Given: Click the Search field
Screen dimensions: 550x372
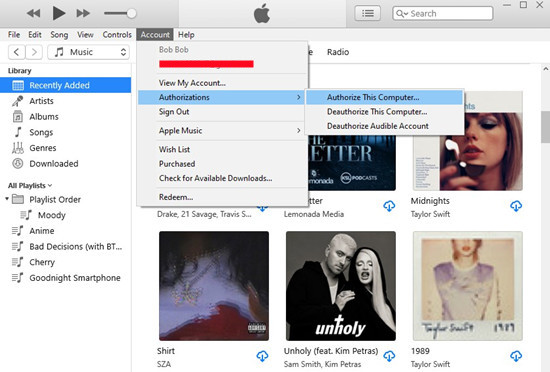Looking at the screenshot, I should pos(443,14).
